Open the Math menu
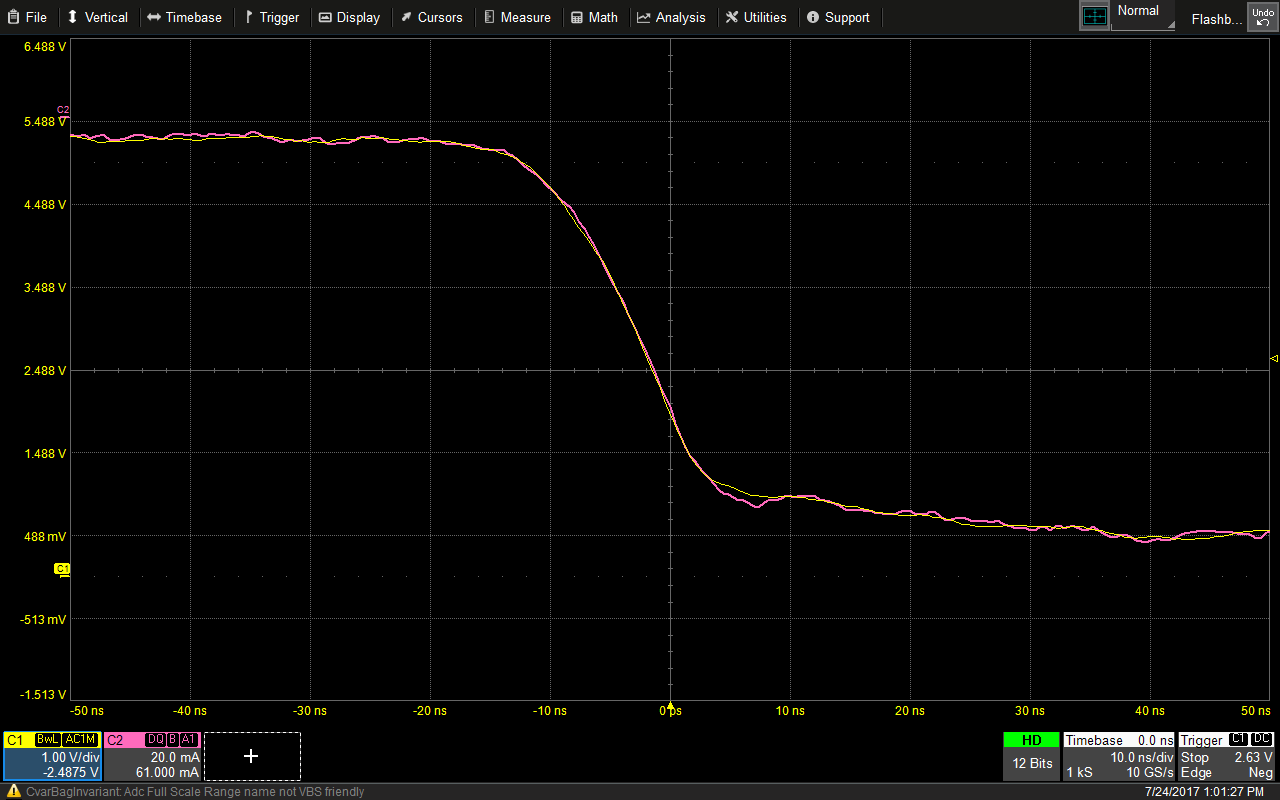This screenshot has height=800, width=1280. click(595, 17)
